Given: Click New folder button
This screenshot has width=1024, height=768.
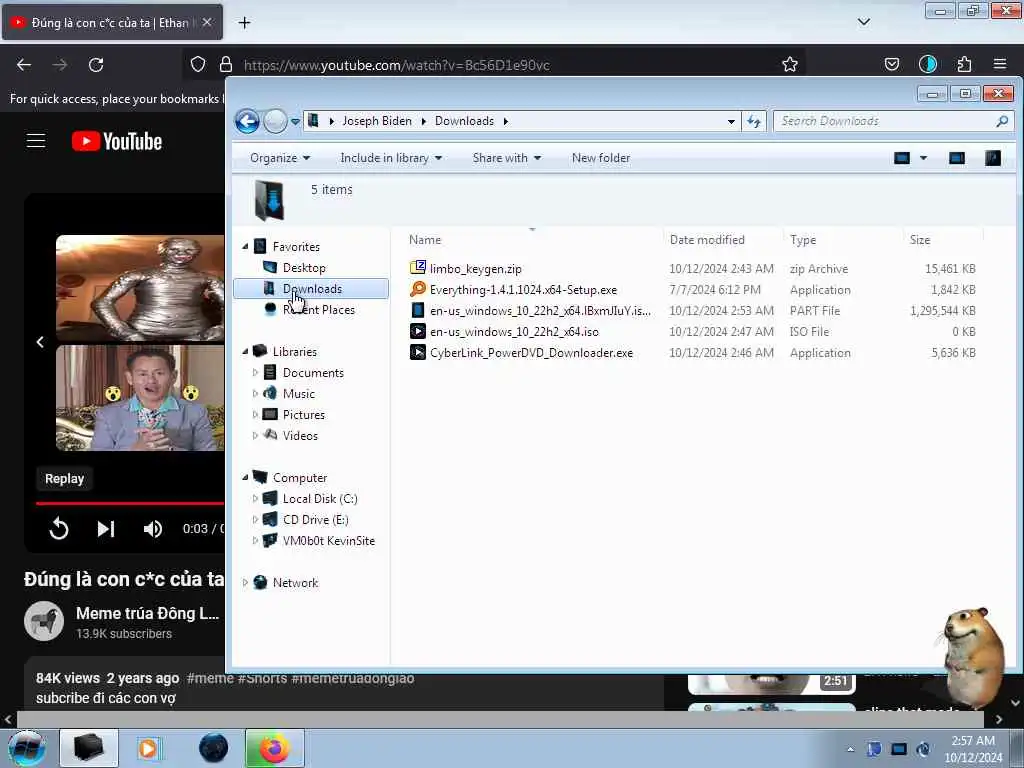Looking at the screenshot, I should pos(601,158).
